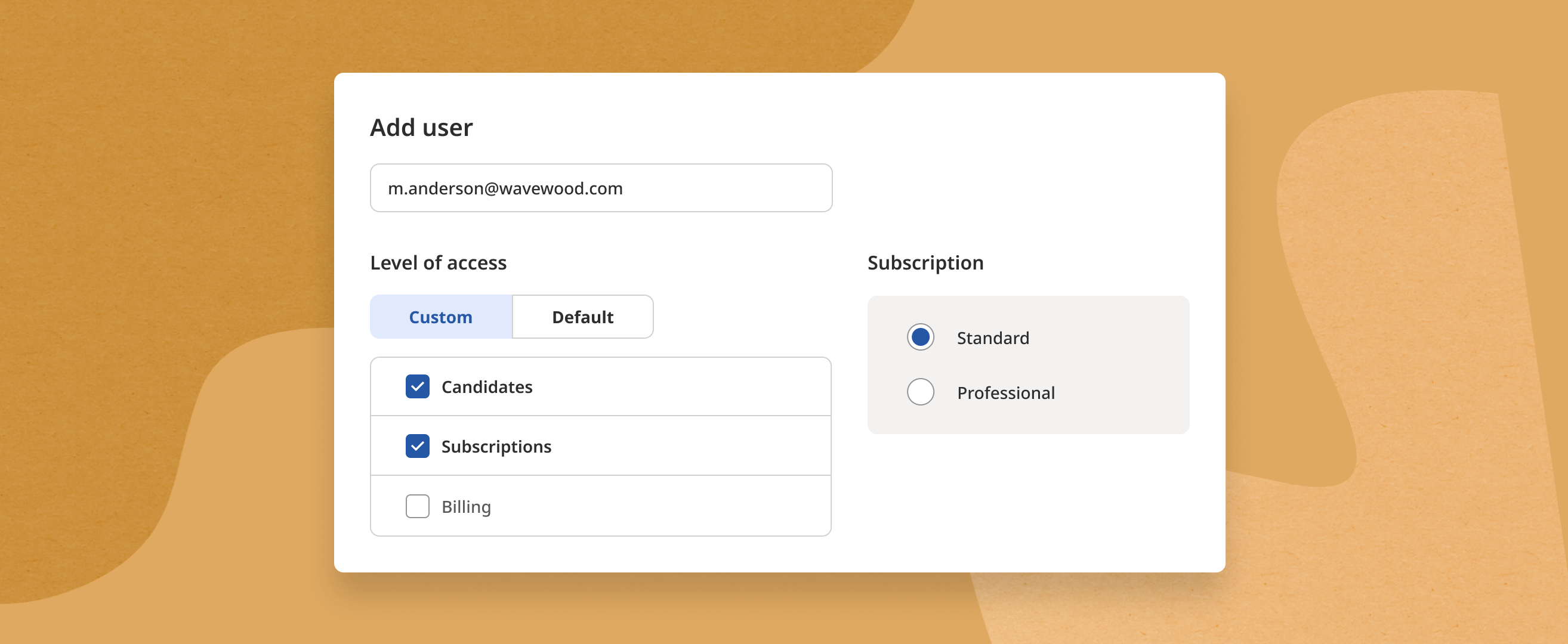Click the checkmark icon beside Subscriptions
The height and width of the screenshot is (644, 1568).
point(417,446)
